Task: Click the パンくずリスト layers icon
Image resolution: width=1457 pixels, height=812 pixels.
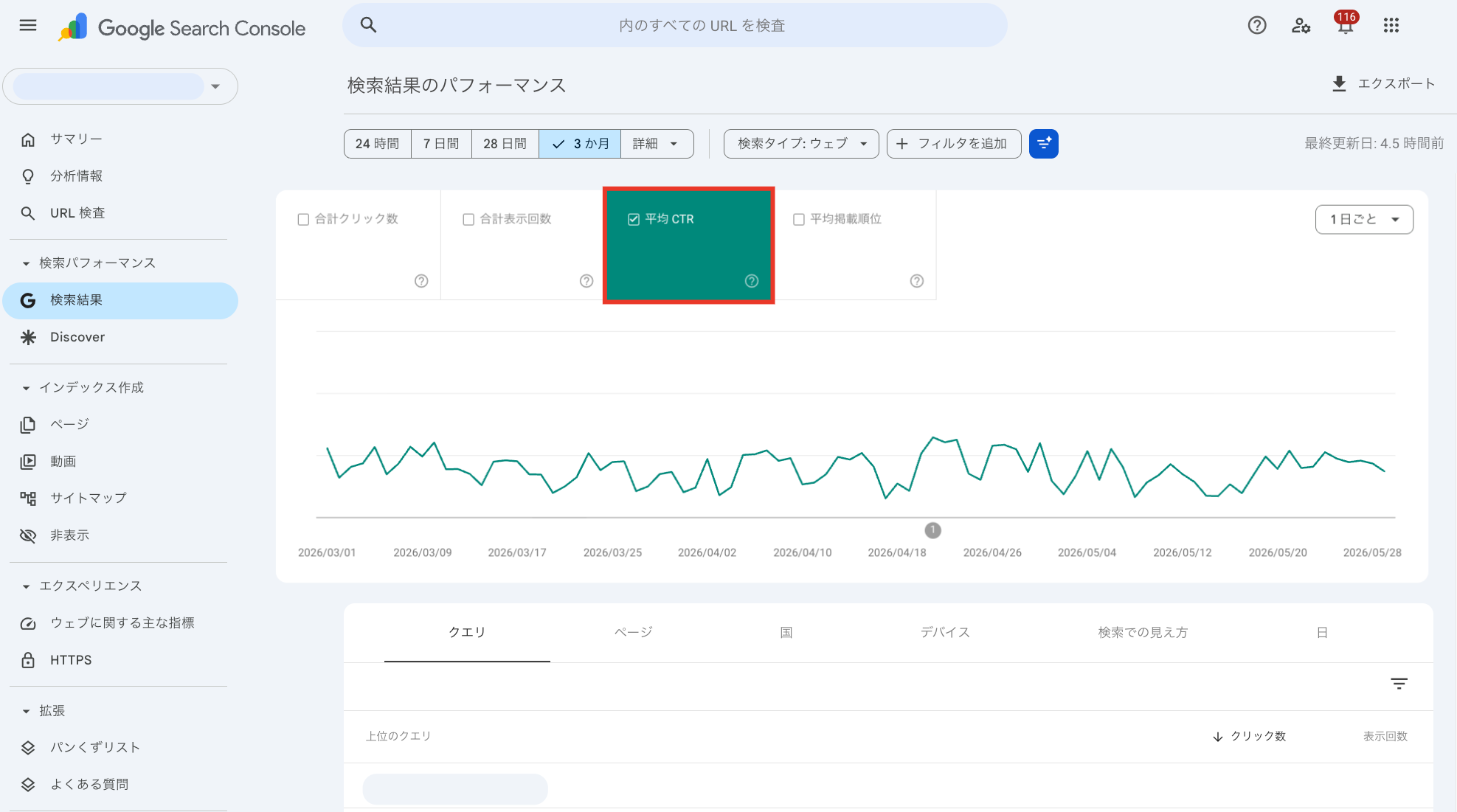Action: [x=28, y=748]
